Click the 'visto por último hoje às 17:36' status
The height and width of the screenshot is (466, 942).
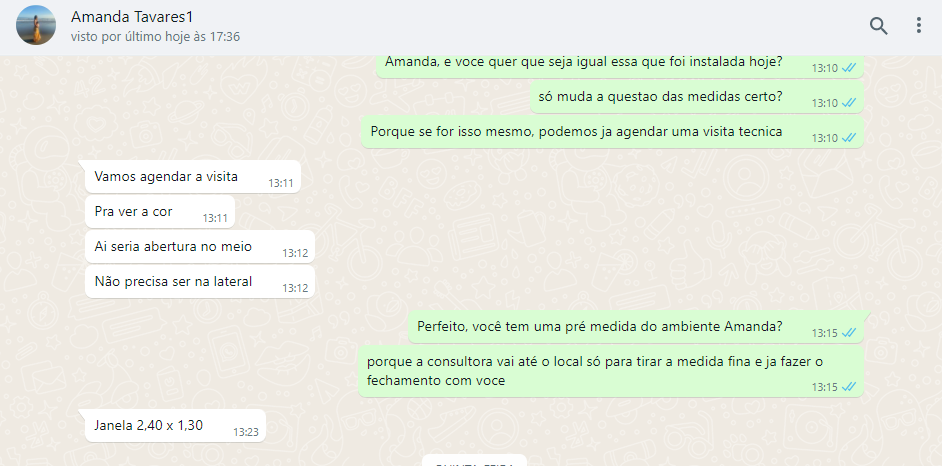[155, 37]
